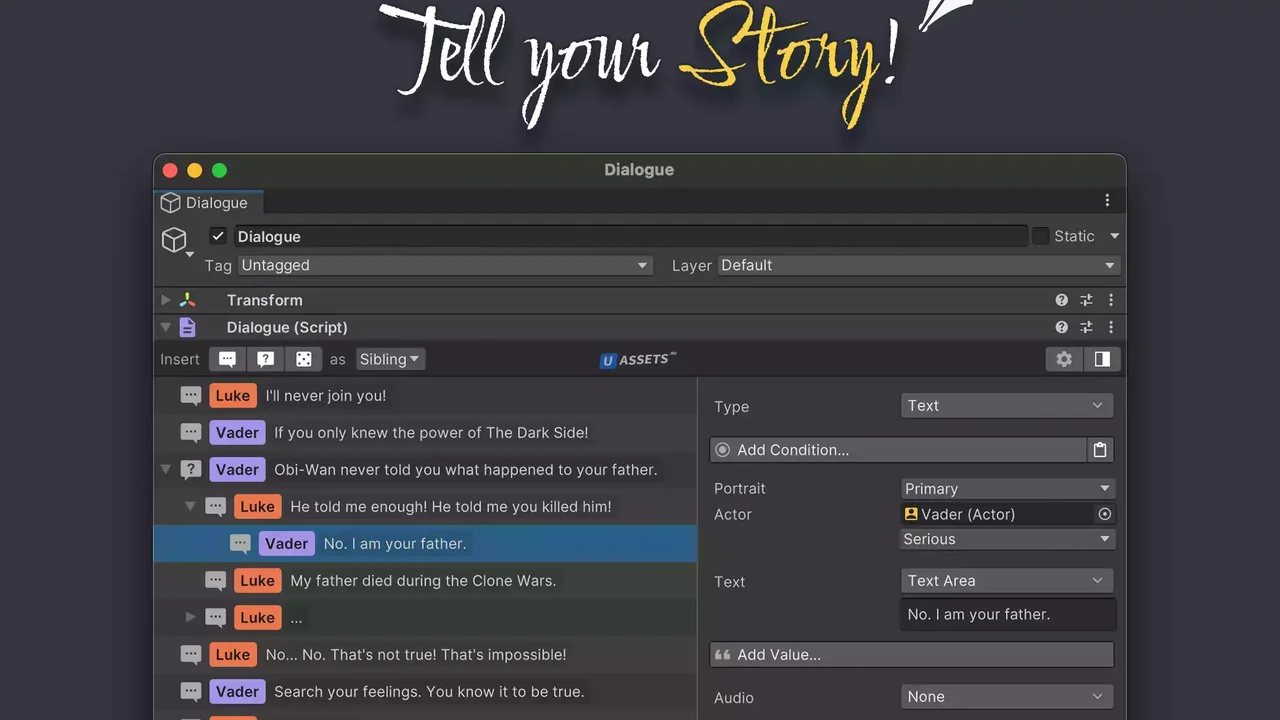Image resolution: width=1280 pixels, height=720 pixels.
Task: Click speech-bubble icon on 'I'll never join you!' row
Action: coord(191,396)
